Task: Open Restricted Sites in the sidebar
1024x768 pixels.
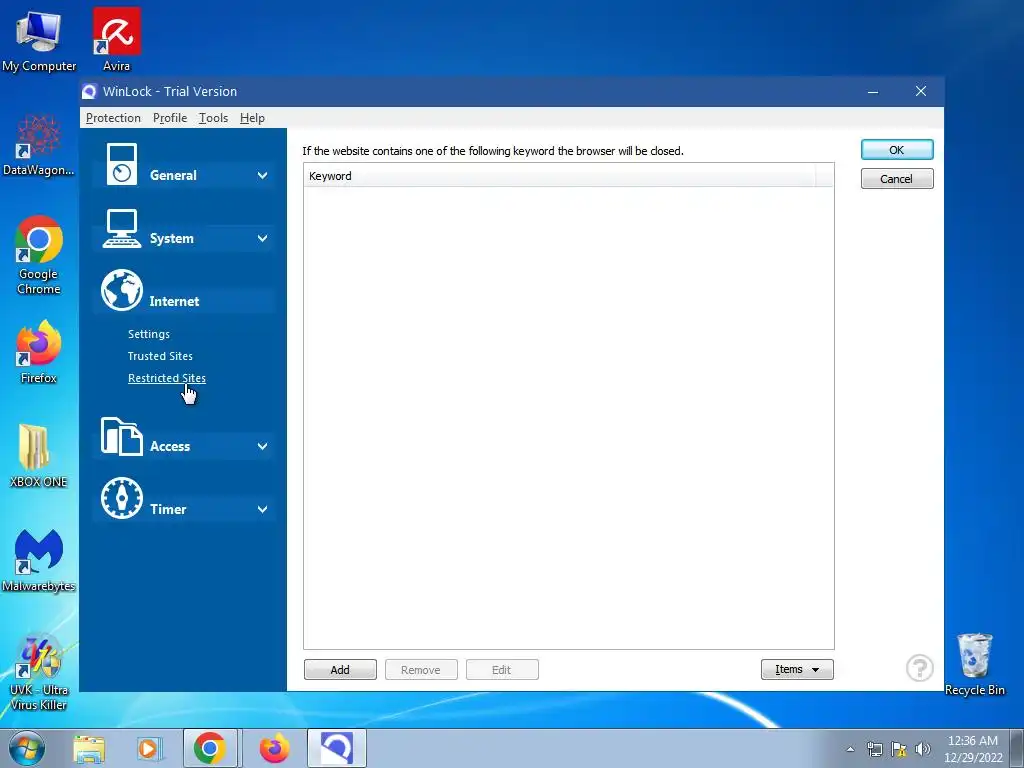Action: pyautogui.click(x=167, y=378)
